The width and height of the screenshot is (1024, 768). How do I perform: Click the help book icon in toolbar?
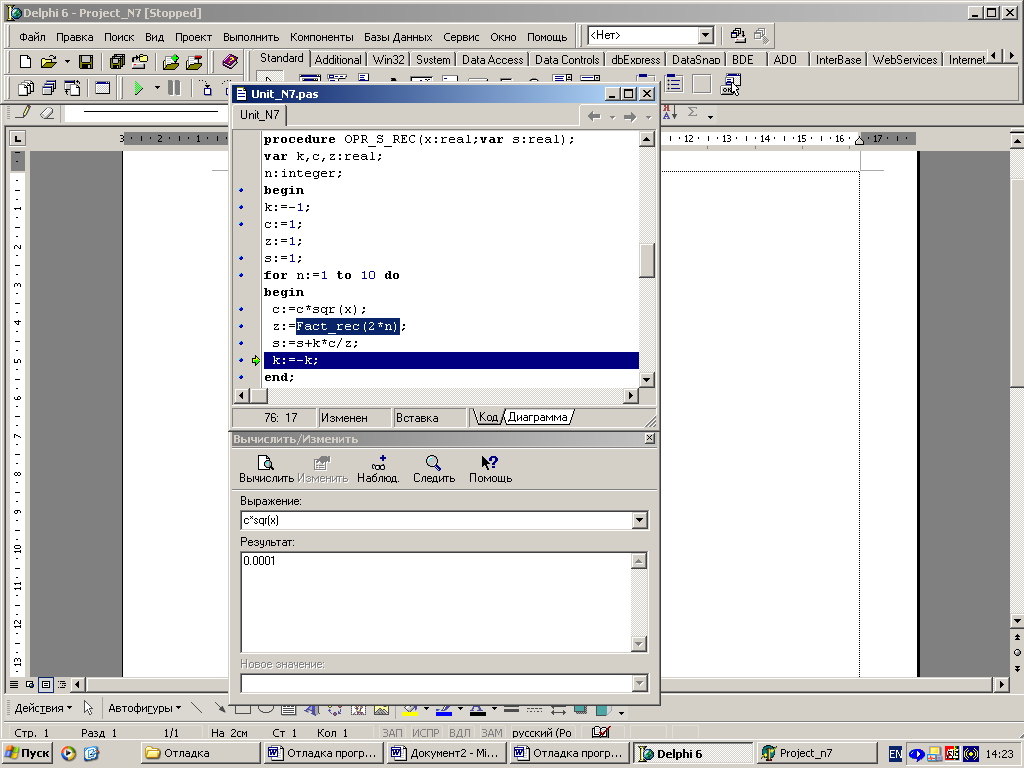pos(230,62)
